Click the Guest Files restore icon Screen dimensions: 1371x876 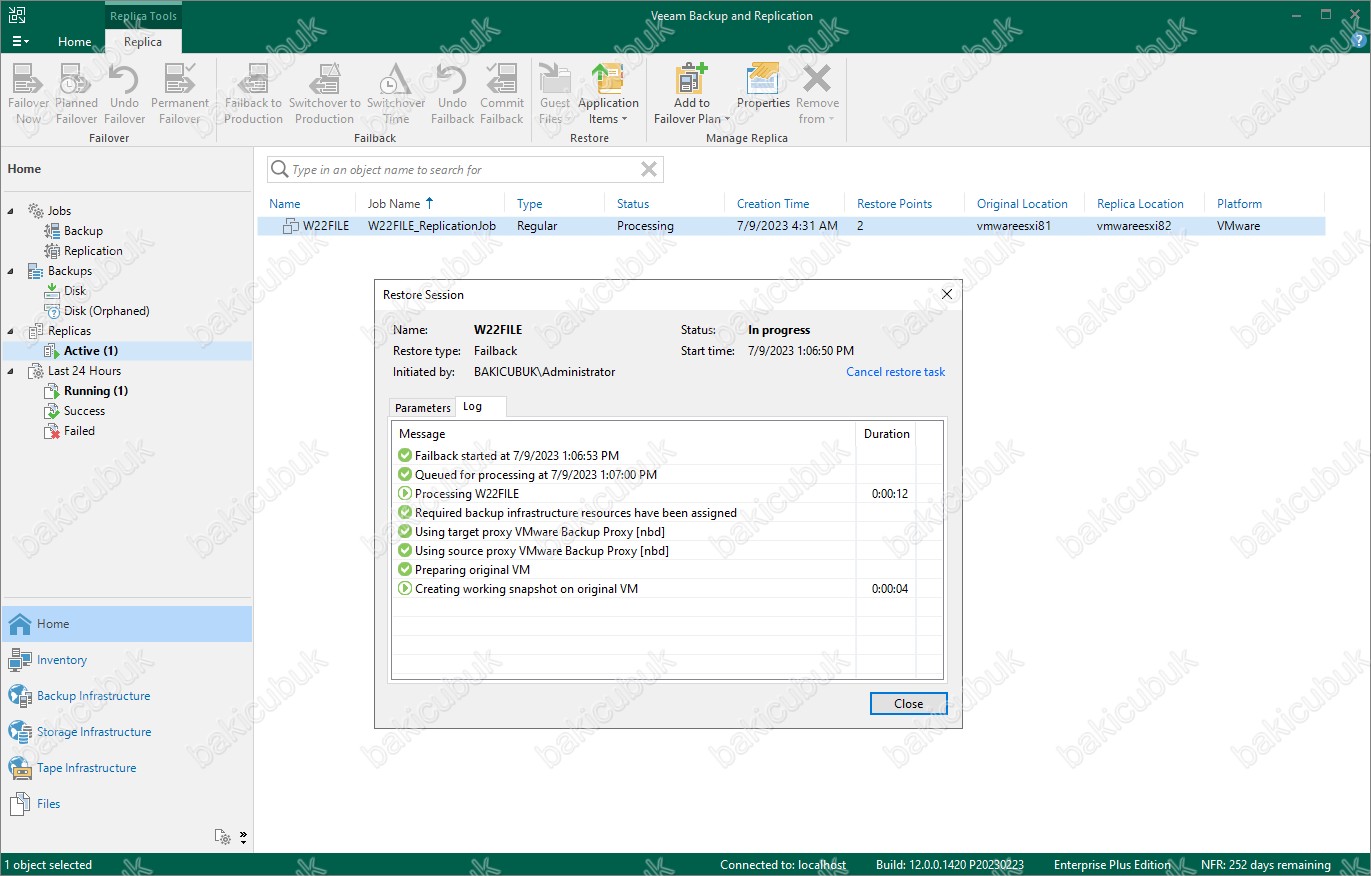tap(554, 94)
